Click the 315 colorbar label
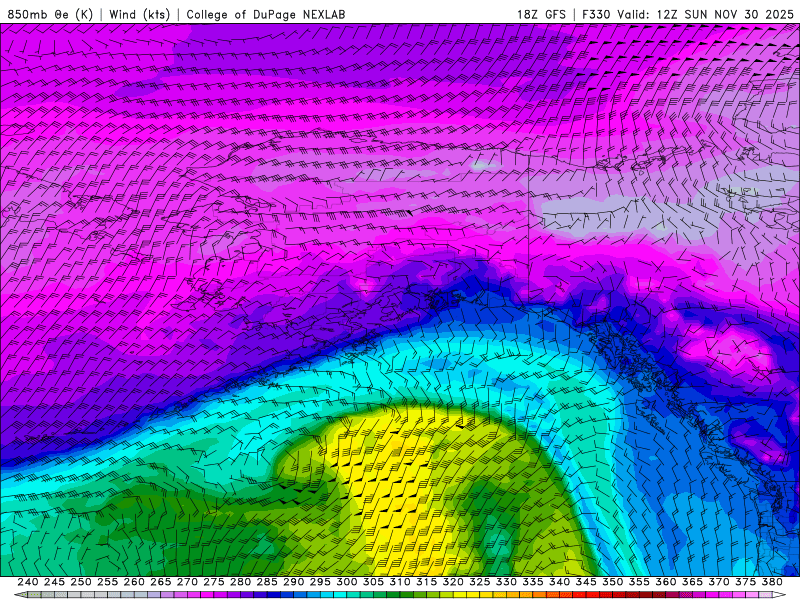 [x=427, y=582]
